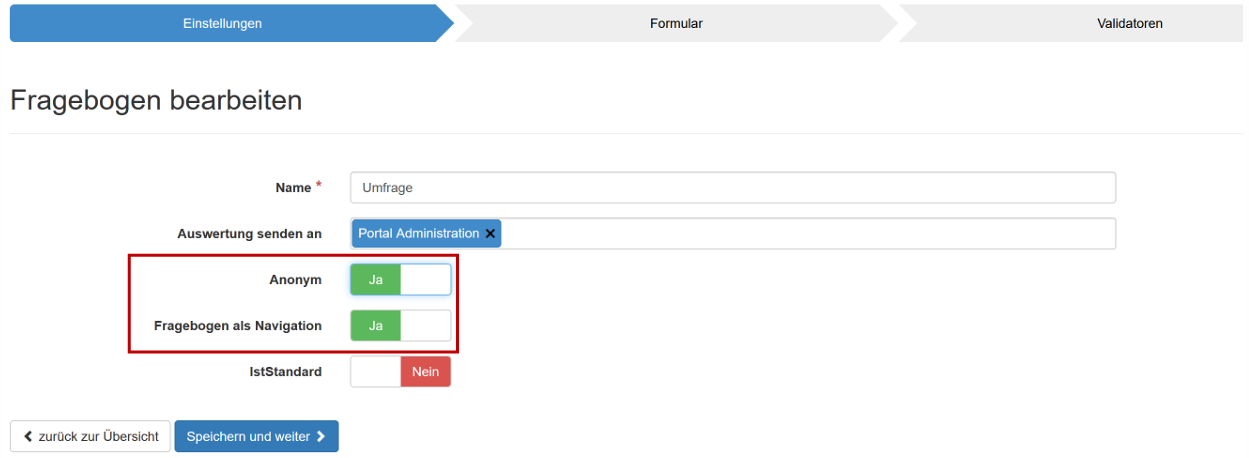Click the red Nein part of the IstStandard switch
1249x458 pixels.
[426, 372]
